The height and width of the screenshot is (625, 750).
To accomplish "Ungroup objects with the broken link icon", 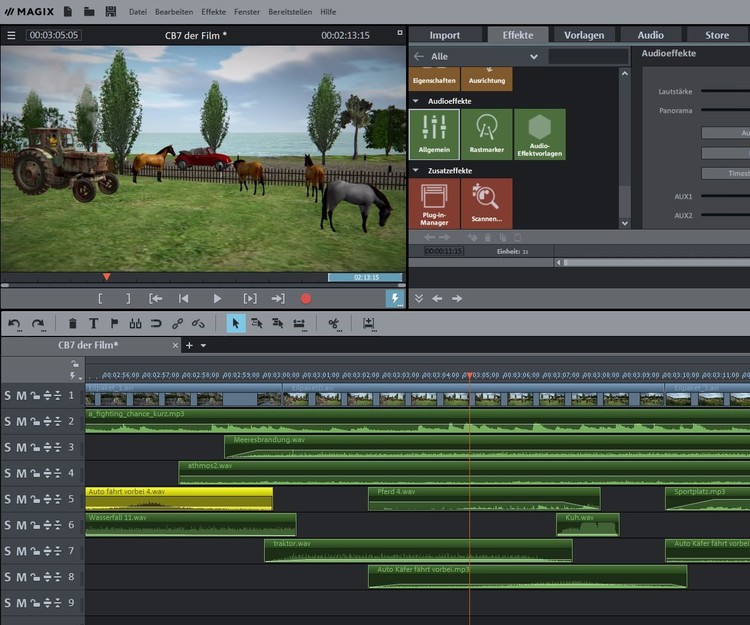I will coord(198,324).
